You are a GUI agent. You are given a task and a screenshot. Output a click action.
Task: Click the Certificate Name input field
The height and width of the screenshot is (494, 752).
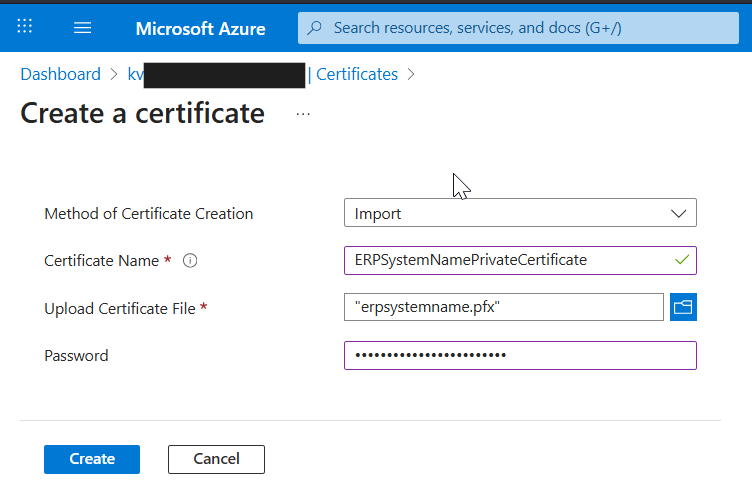click(520, 260)
